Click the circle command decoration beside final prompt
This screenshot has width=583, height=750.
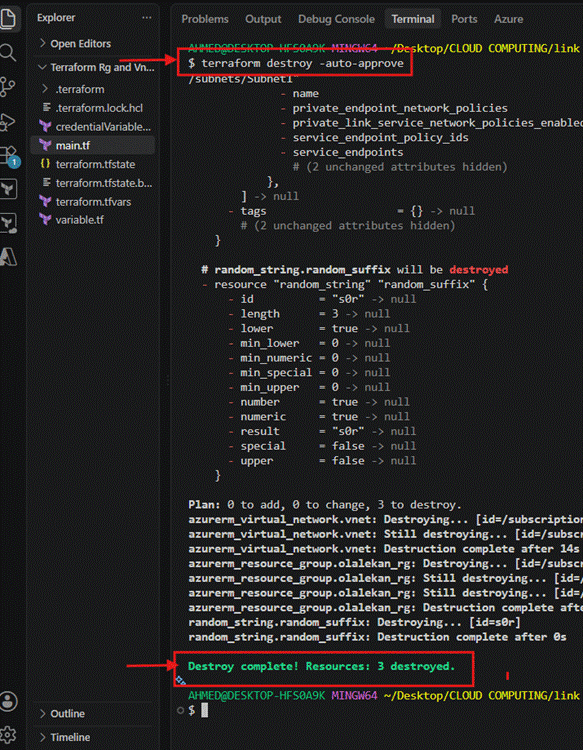pos(180,710)
